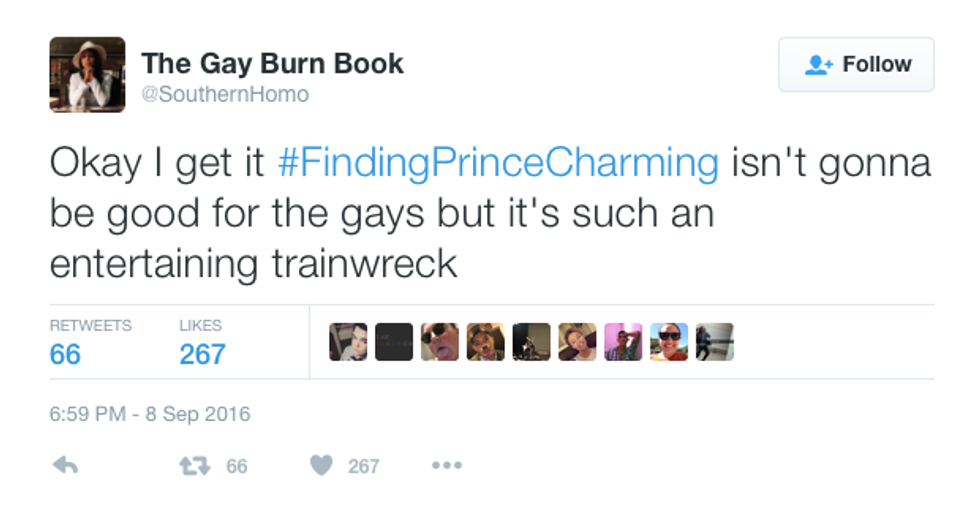
Task: Click the liker avatar with the dog-filter selfie
Action: 486,342
